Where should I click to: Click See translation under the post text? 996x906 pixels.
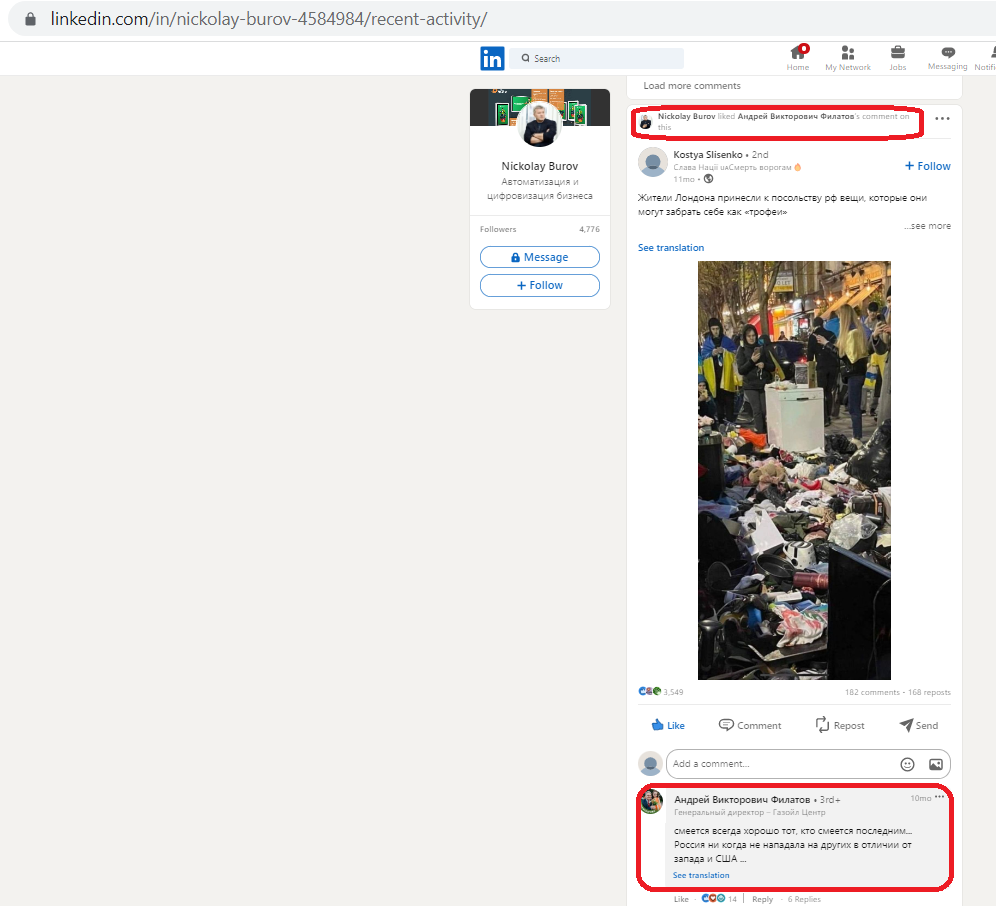671,248
